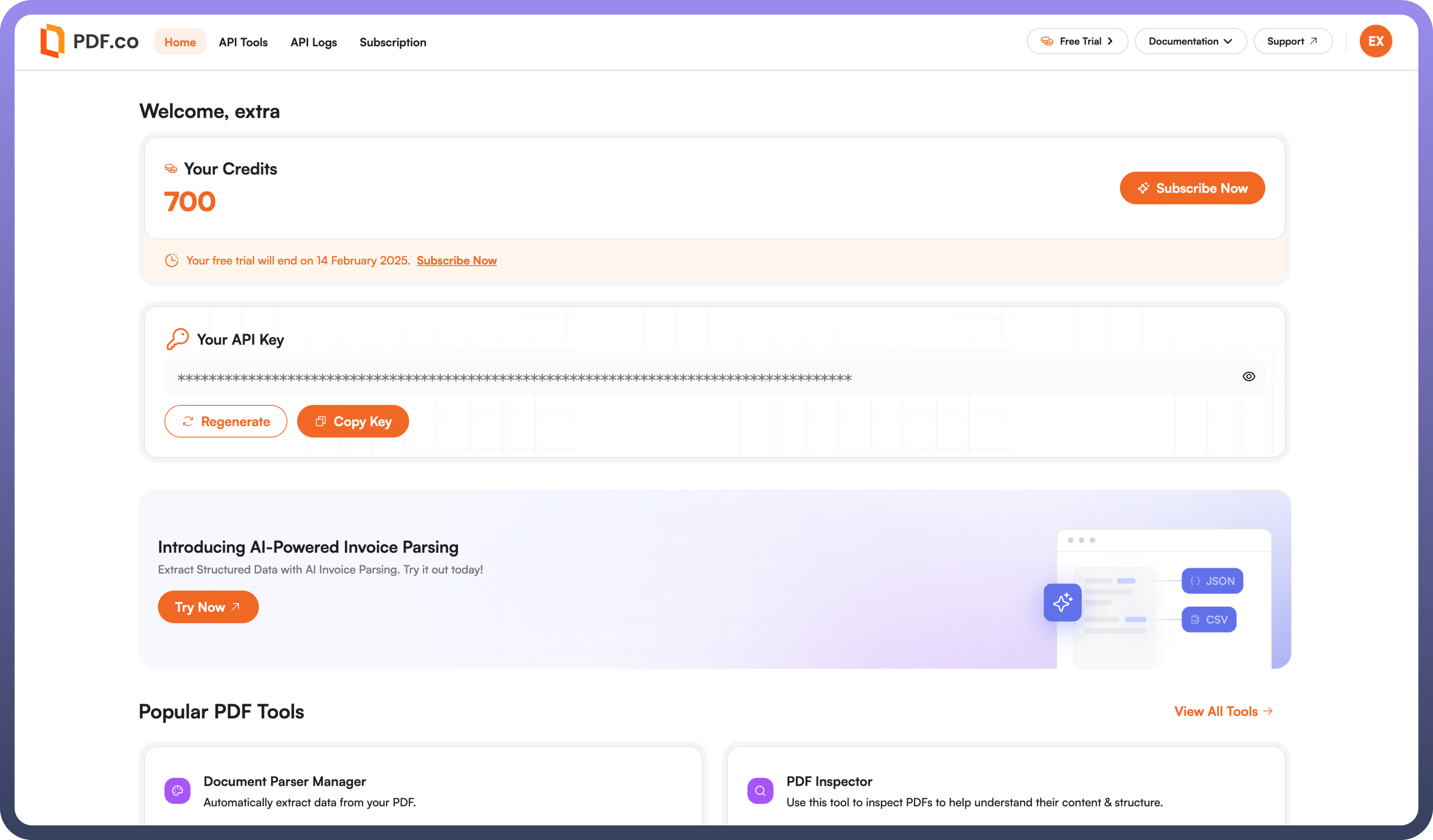Follow the Subscribe Now link in trial notice
1433x840 pixels.
point(457,261)
